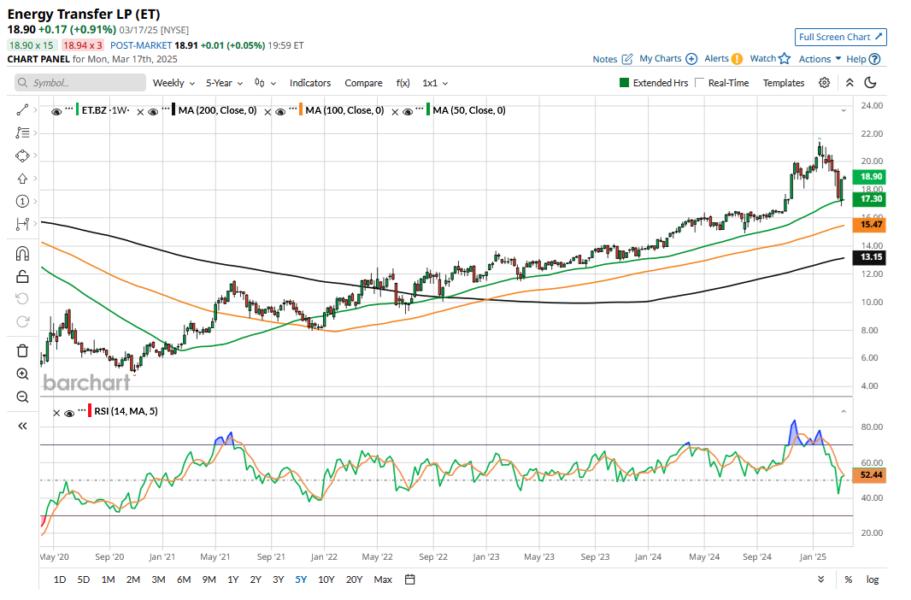Select the up arrow marker tool

tap(22, 178)
